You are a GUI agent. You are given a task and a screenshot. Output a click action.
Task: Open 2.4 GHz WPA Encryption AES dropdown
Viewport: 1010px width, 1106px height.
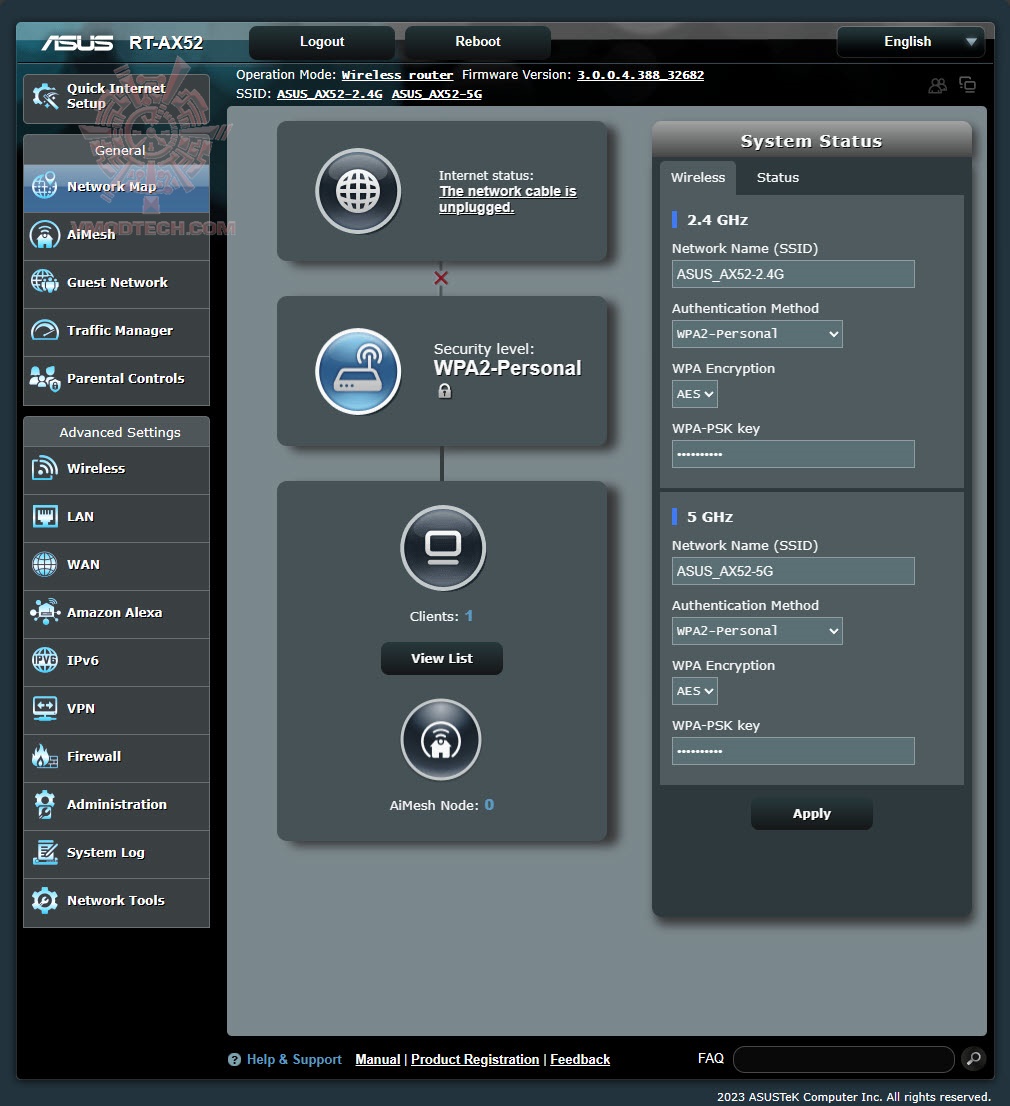coord(695,394)
